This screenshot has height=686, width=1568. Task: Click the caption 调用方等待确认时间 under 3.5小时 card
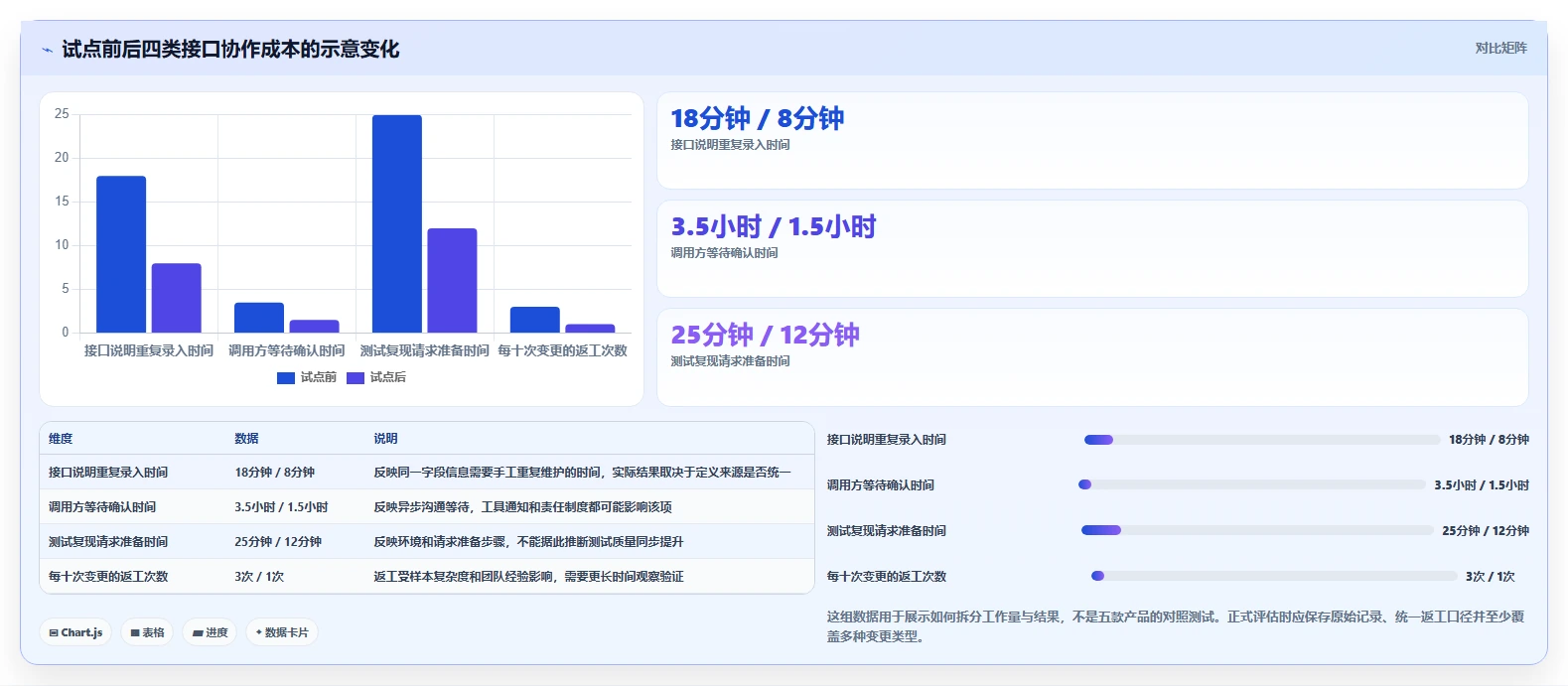coord(724,253)
